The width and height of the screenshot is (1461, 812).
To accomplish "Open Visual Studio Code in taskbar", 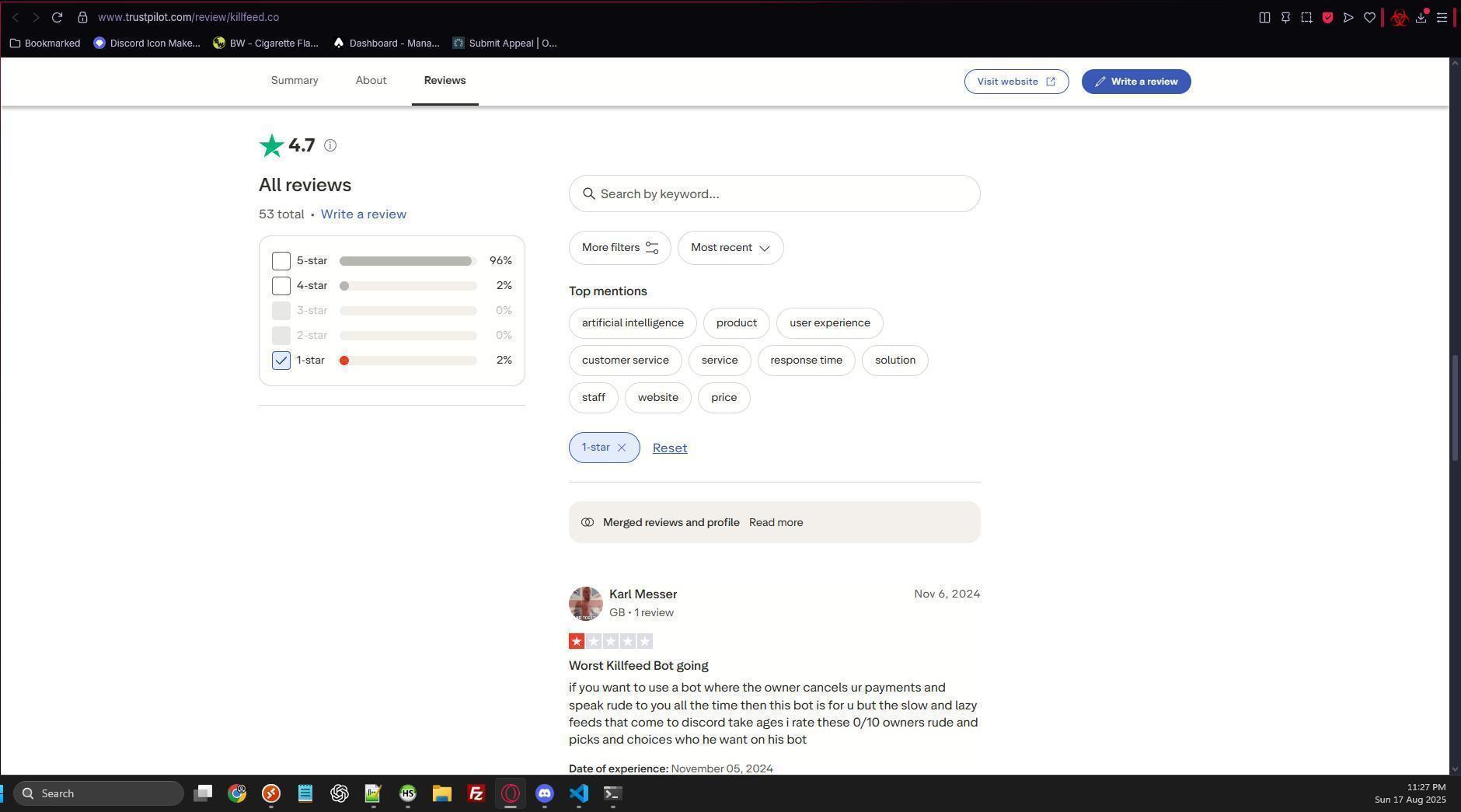I will pyautogui.click(x=579, y=793).
